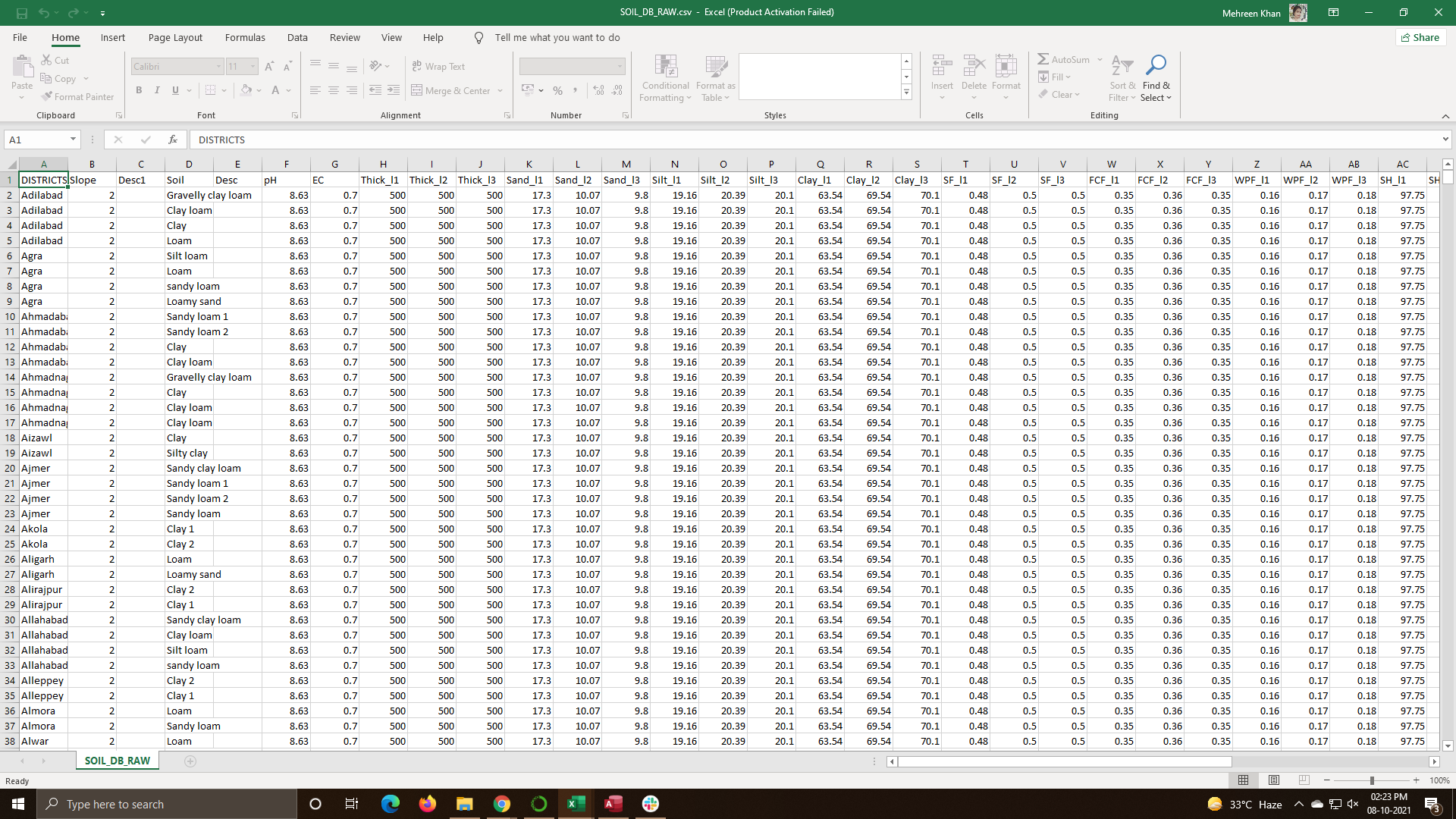Click the Format Painter icon

click(x=45, y=96)
